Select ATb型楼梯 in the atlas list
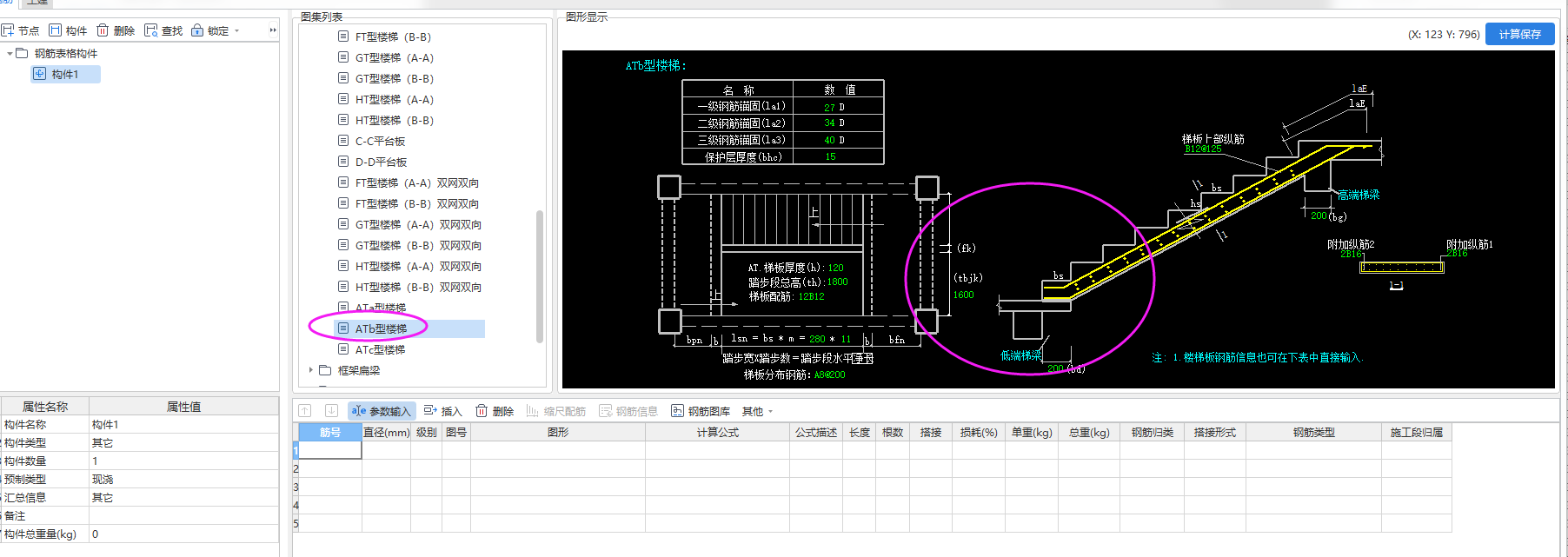This screenshot has height=557, width=1568. (x=381, y=328)
